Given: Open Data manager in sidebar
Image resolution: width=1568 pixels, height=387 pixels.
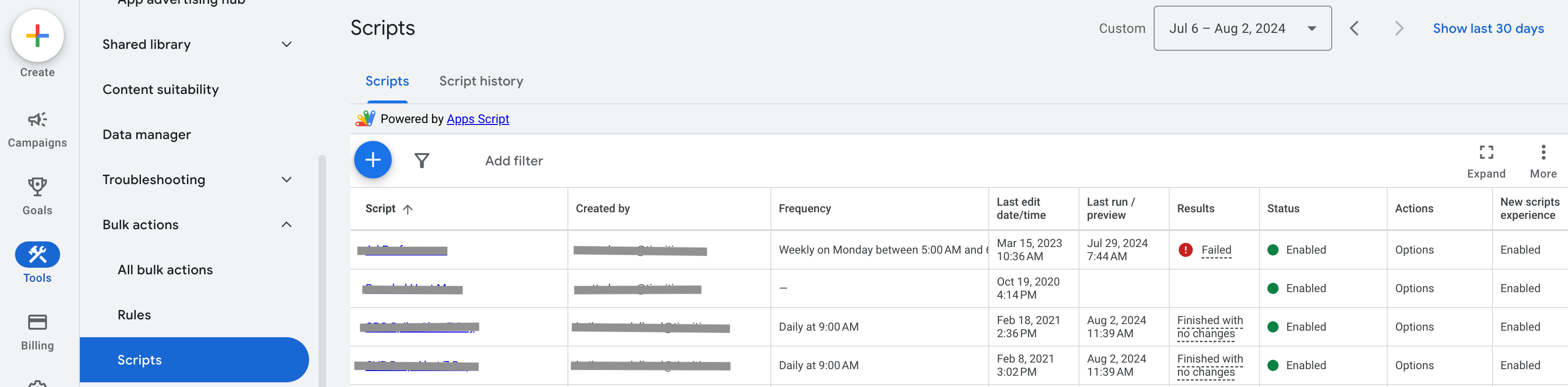Looking at the screenshot, I should (x=147, y=134).
